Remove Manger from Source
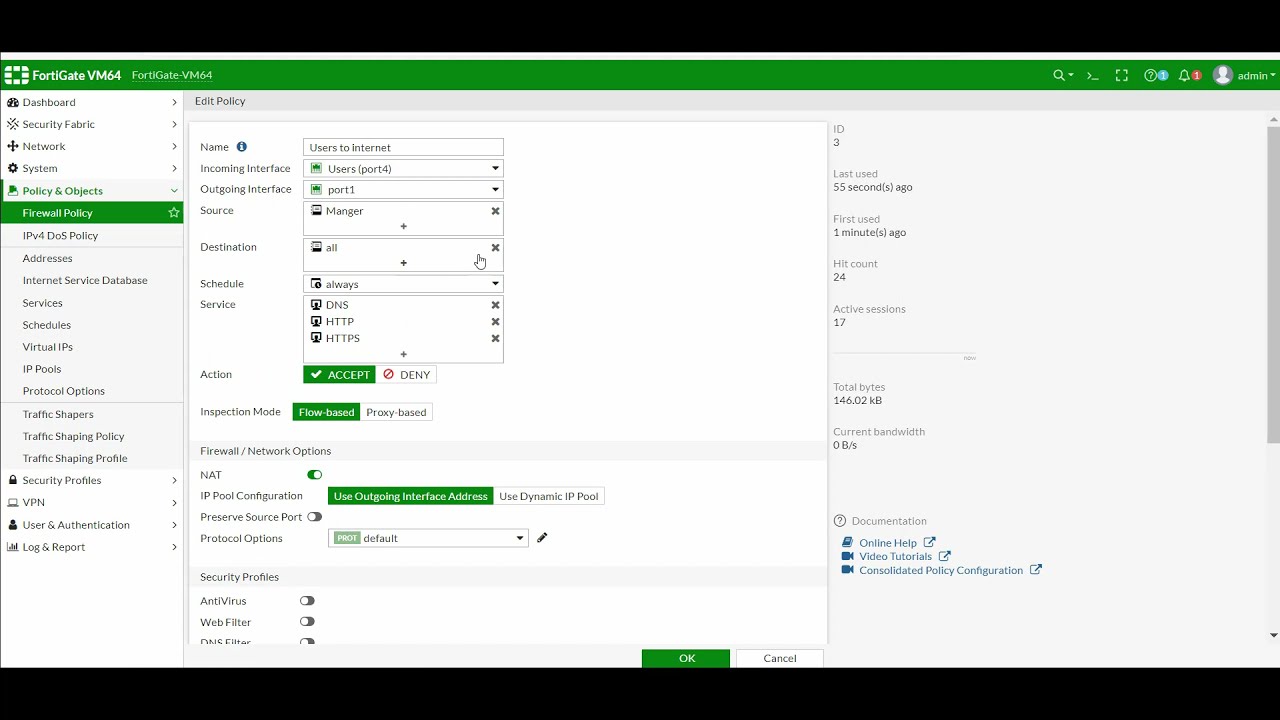This screenshot has height=720, width=1280. click(x=495, y=211)
